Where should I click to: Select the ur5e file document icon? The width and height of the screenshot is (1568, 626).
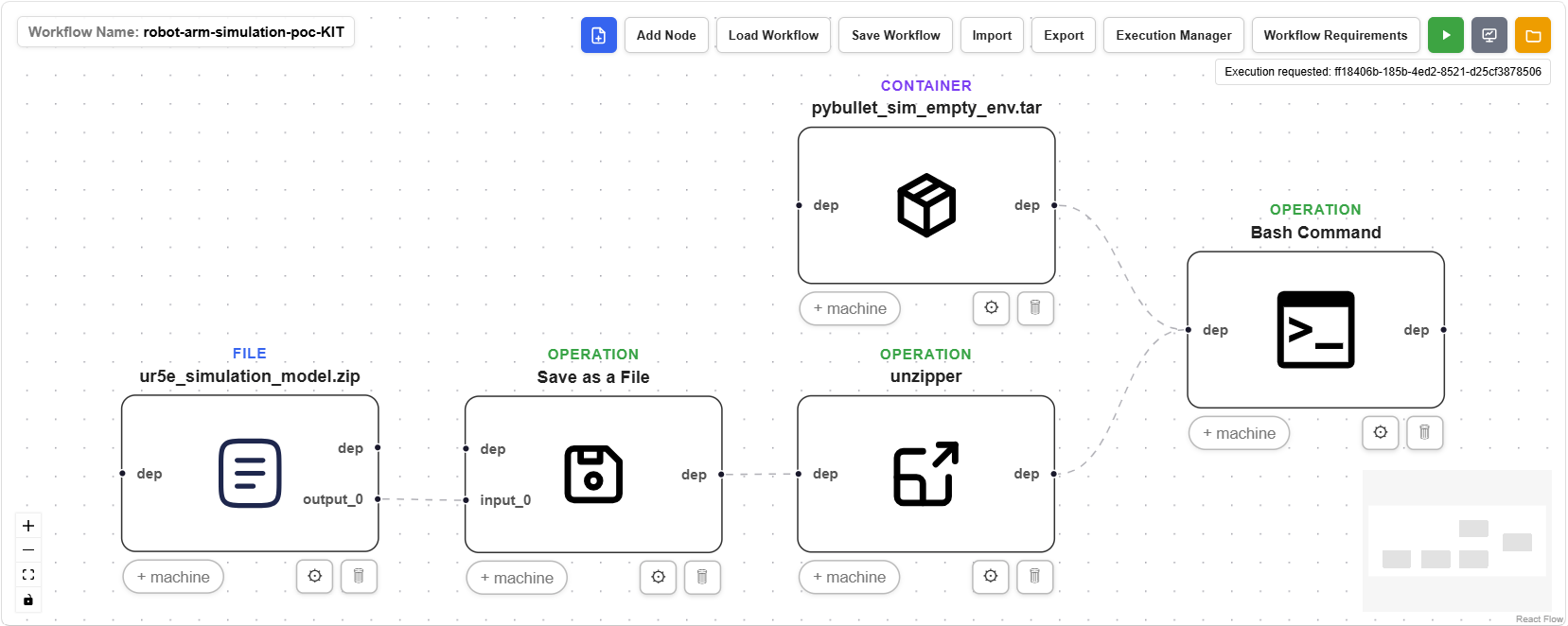250,474
